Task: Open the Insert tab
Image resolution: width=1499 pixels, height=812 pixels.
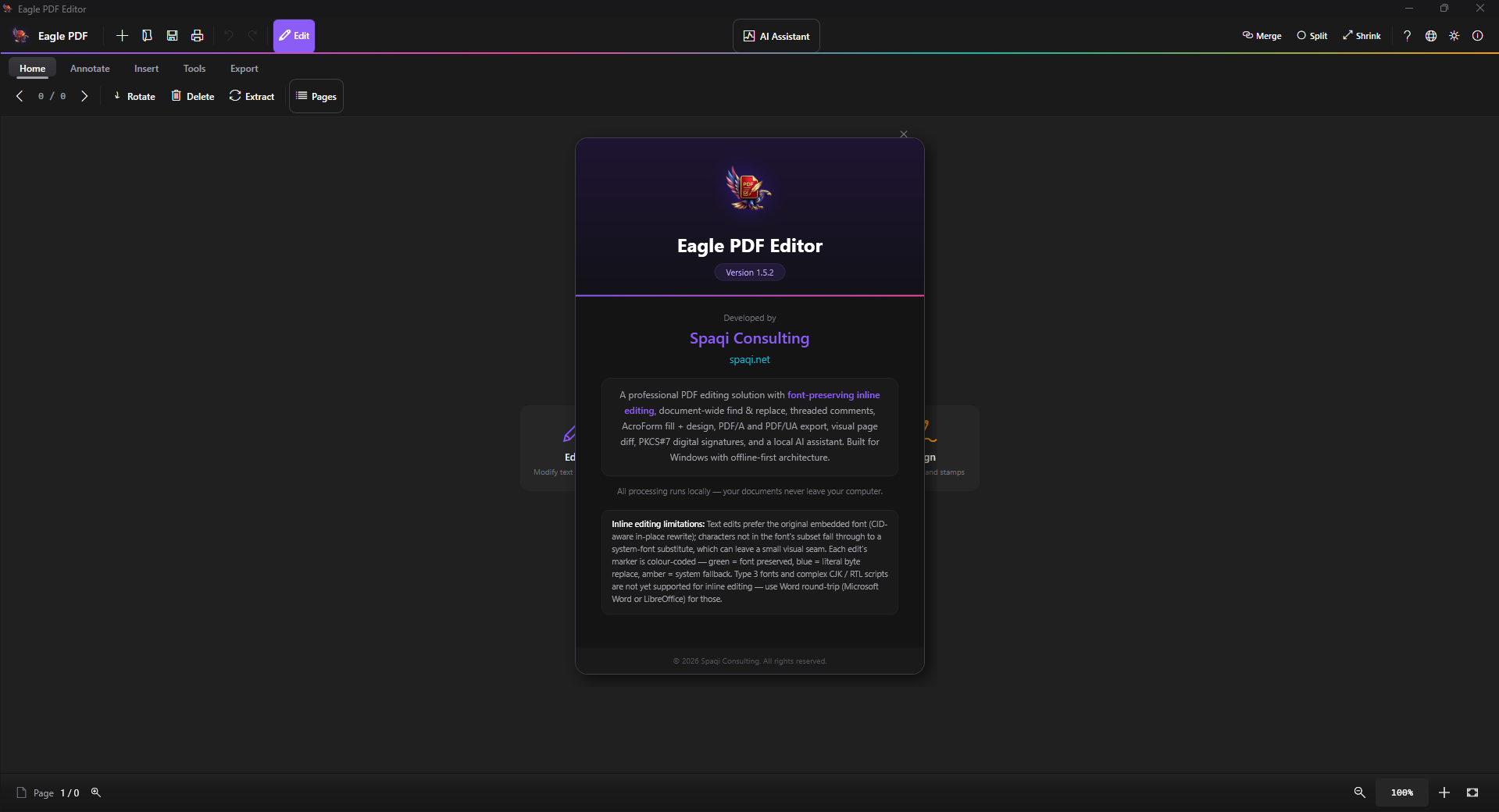Action: 146,69
